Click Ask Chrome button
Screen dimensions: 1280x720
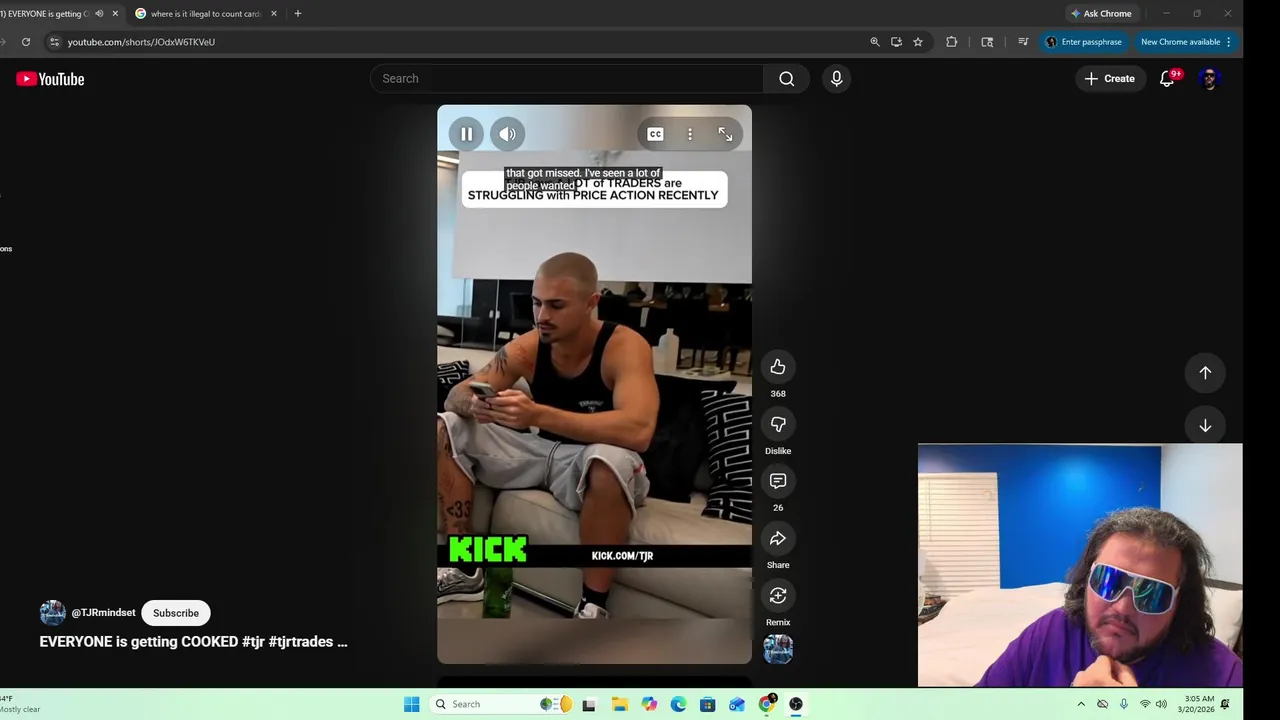(1101, 14)
